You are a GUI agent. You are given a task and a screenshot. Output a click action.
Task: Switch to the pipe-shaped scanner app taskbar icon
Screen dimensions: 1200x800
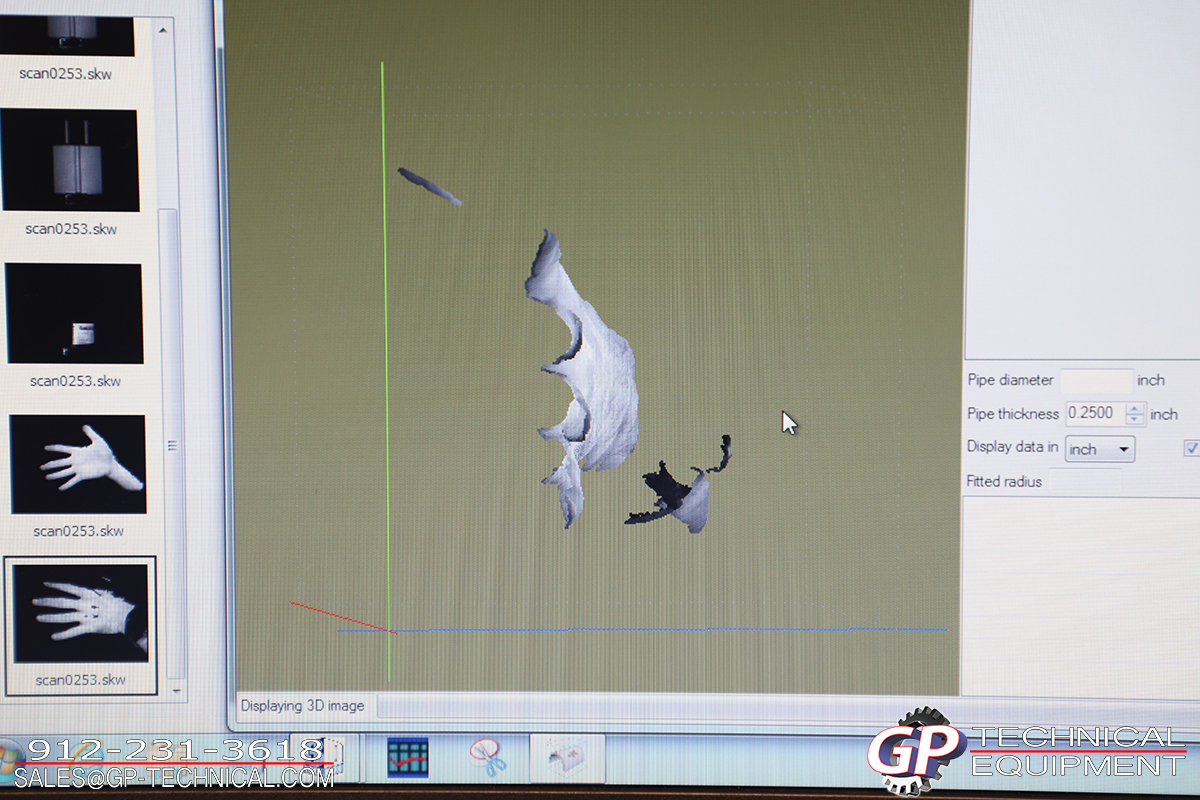567,758
